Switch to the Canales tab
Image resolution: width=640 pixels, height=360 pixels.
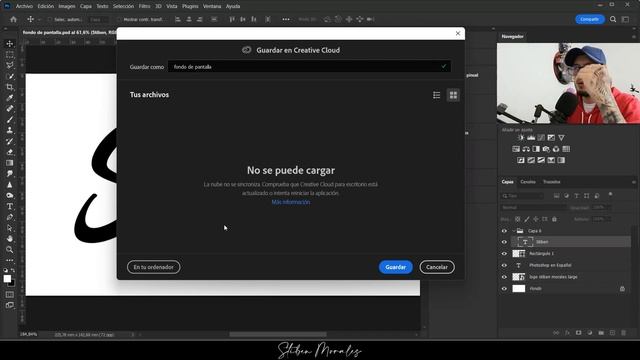(527, 182)
